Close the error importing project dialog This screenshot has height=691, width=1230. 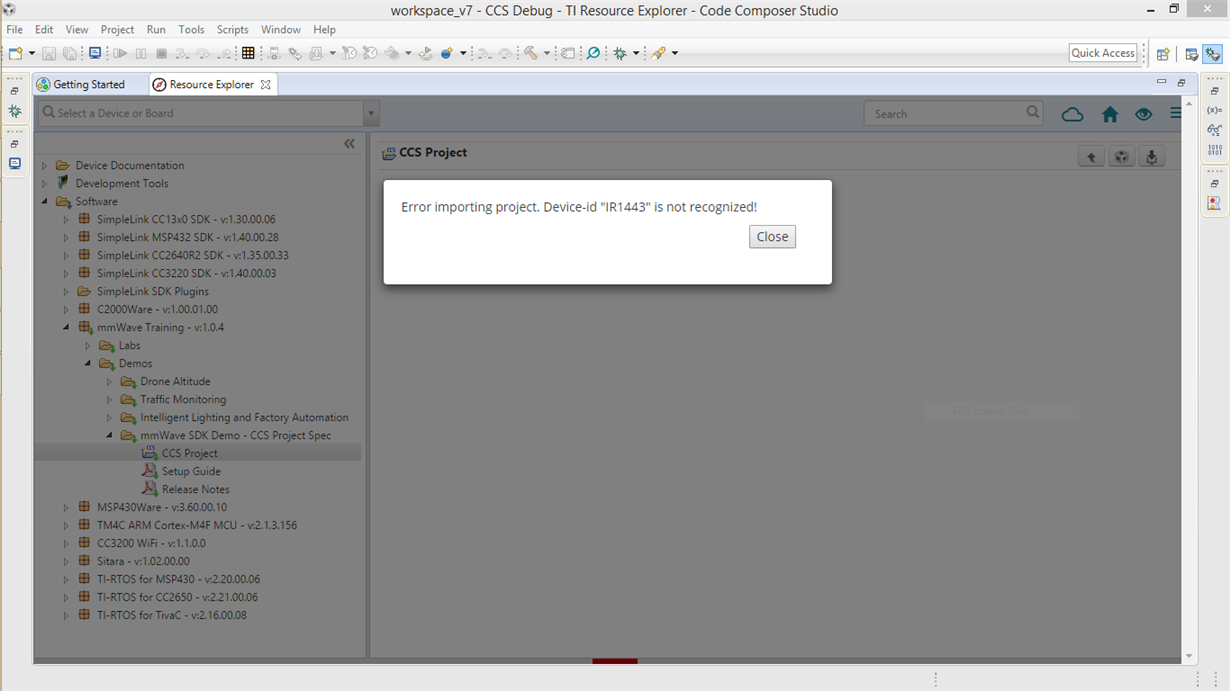click(x=772, y=237)
